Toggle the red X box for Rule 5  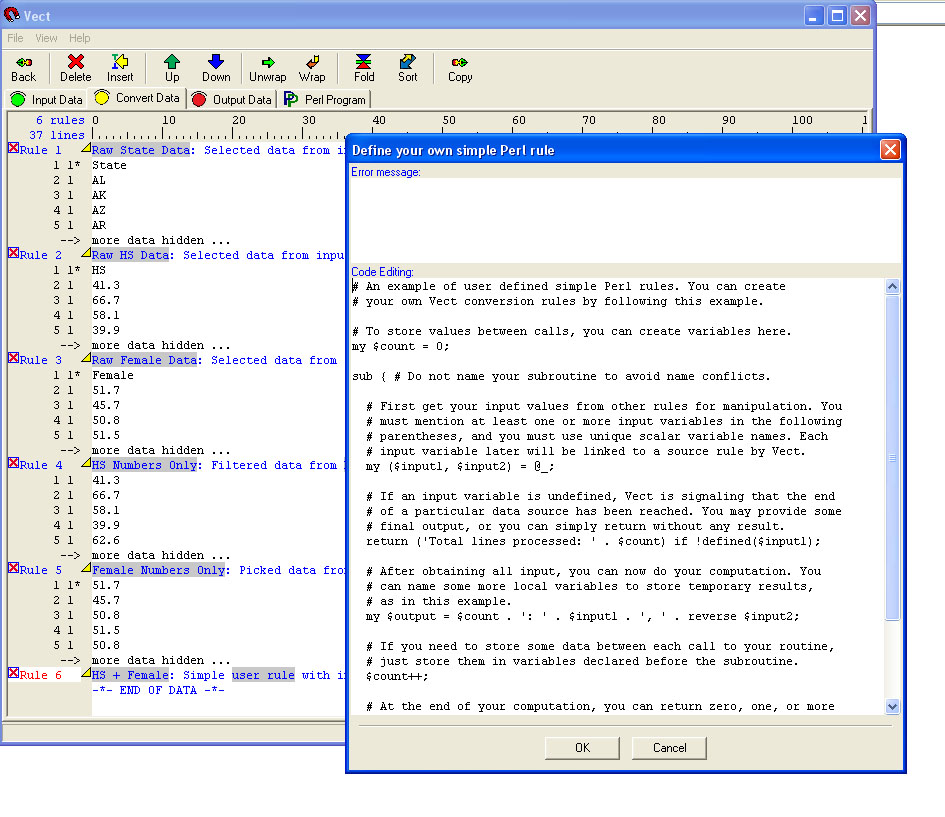[x=13, y=568]
